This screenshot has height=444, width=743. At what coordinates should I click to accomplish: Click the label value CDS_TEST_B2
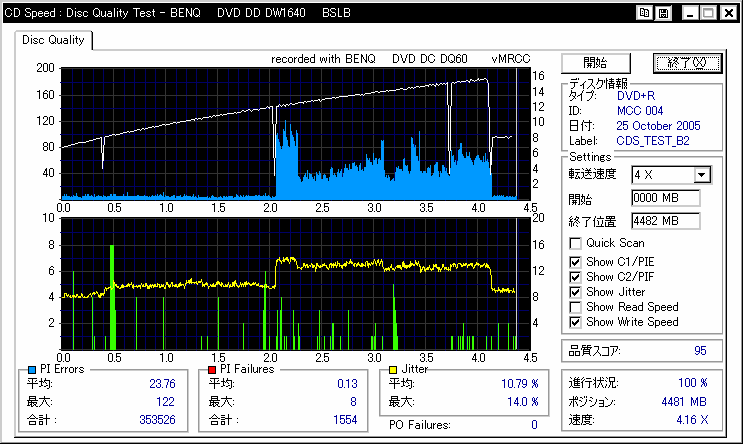pos(653,141)
